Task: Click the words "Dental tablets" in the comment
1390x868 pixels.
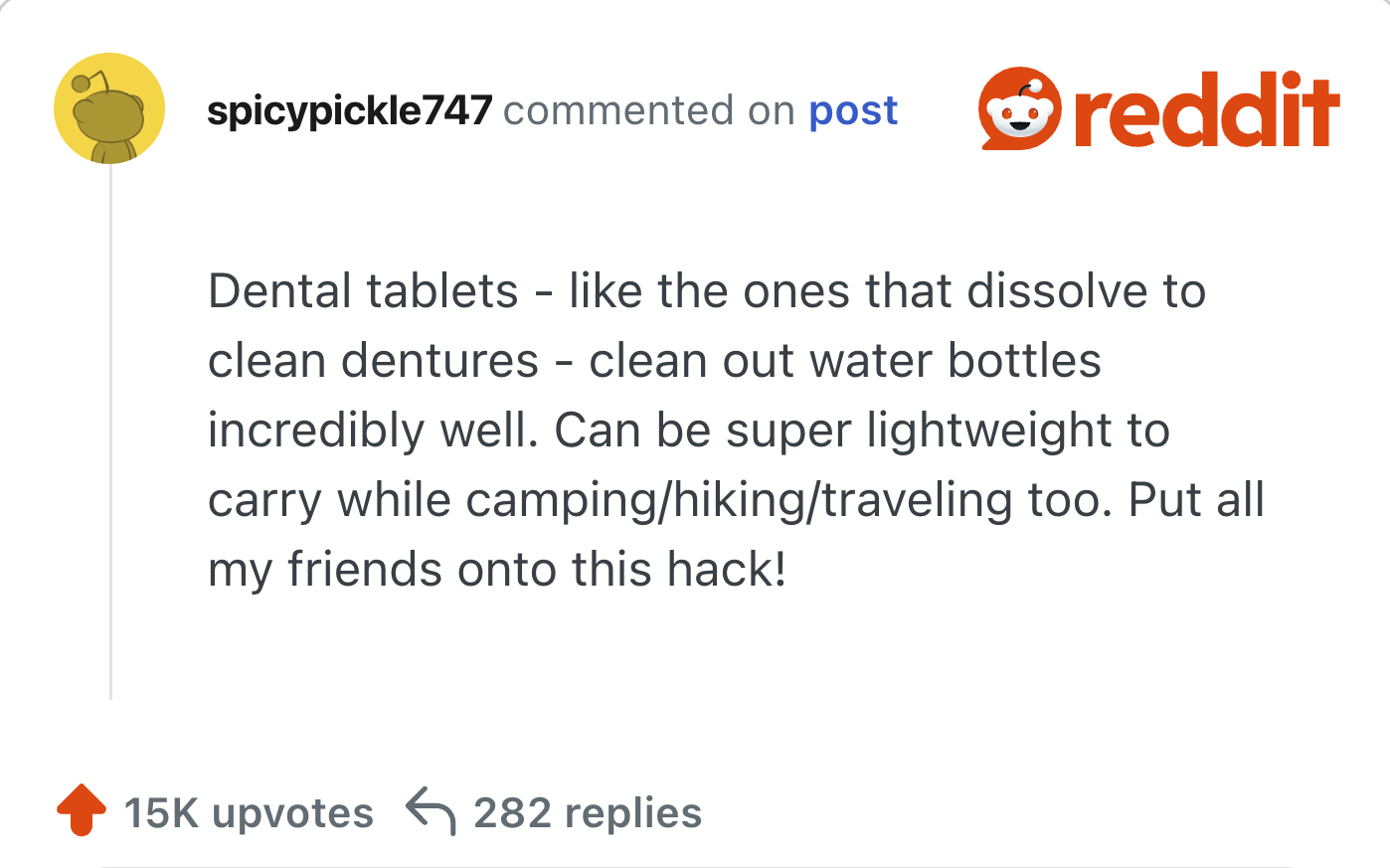Action: (363, 291)
